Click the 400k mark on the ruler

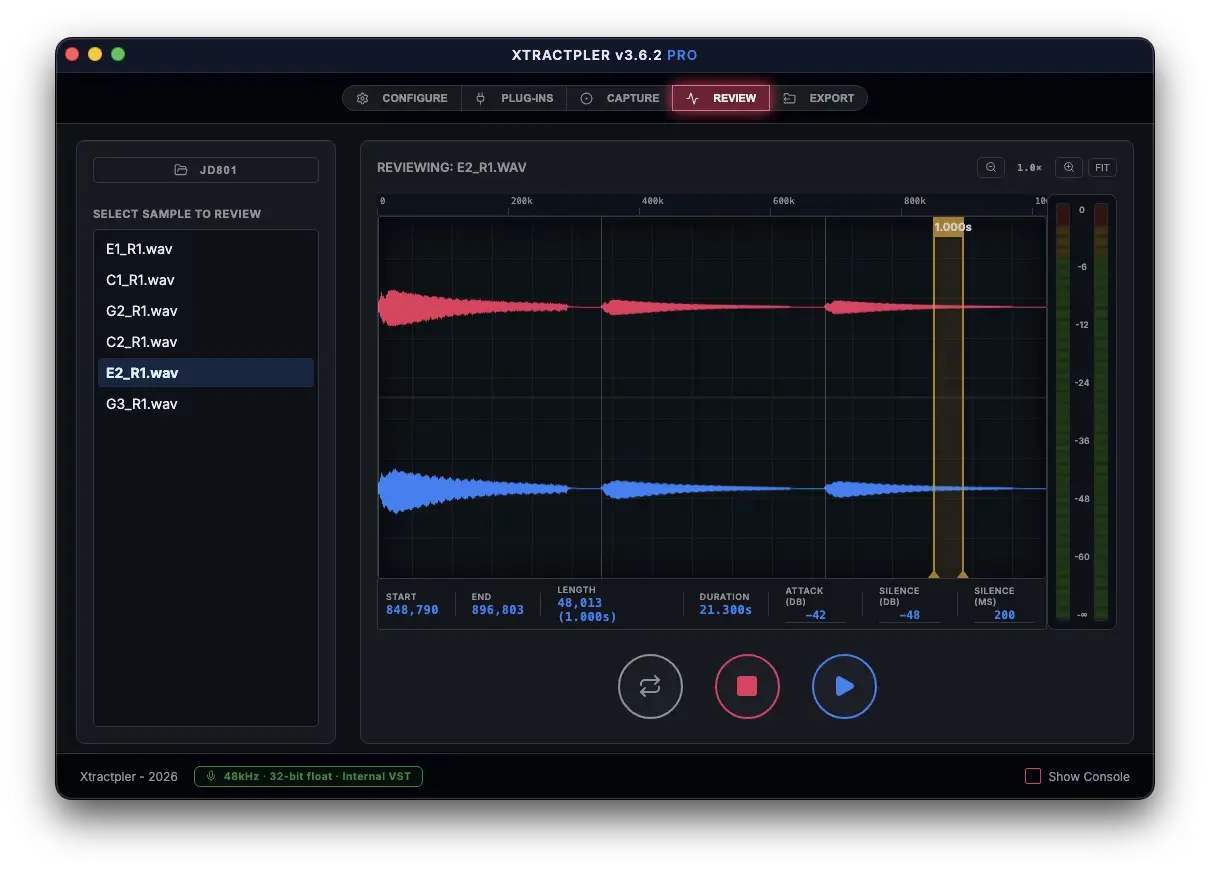click(x=652, y=201)
